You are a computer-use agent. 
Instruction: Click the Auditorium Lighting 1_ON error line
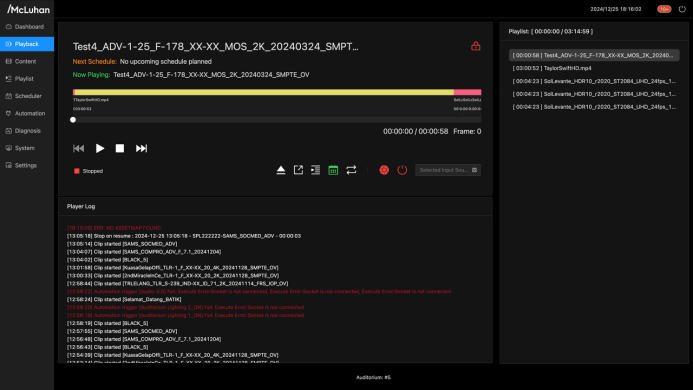click(186, 315)
